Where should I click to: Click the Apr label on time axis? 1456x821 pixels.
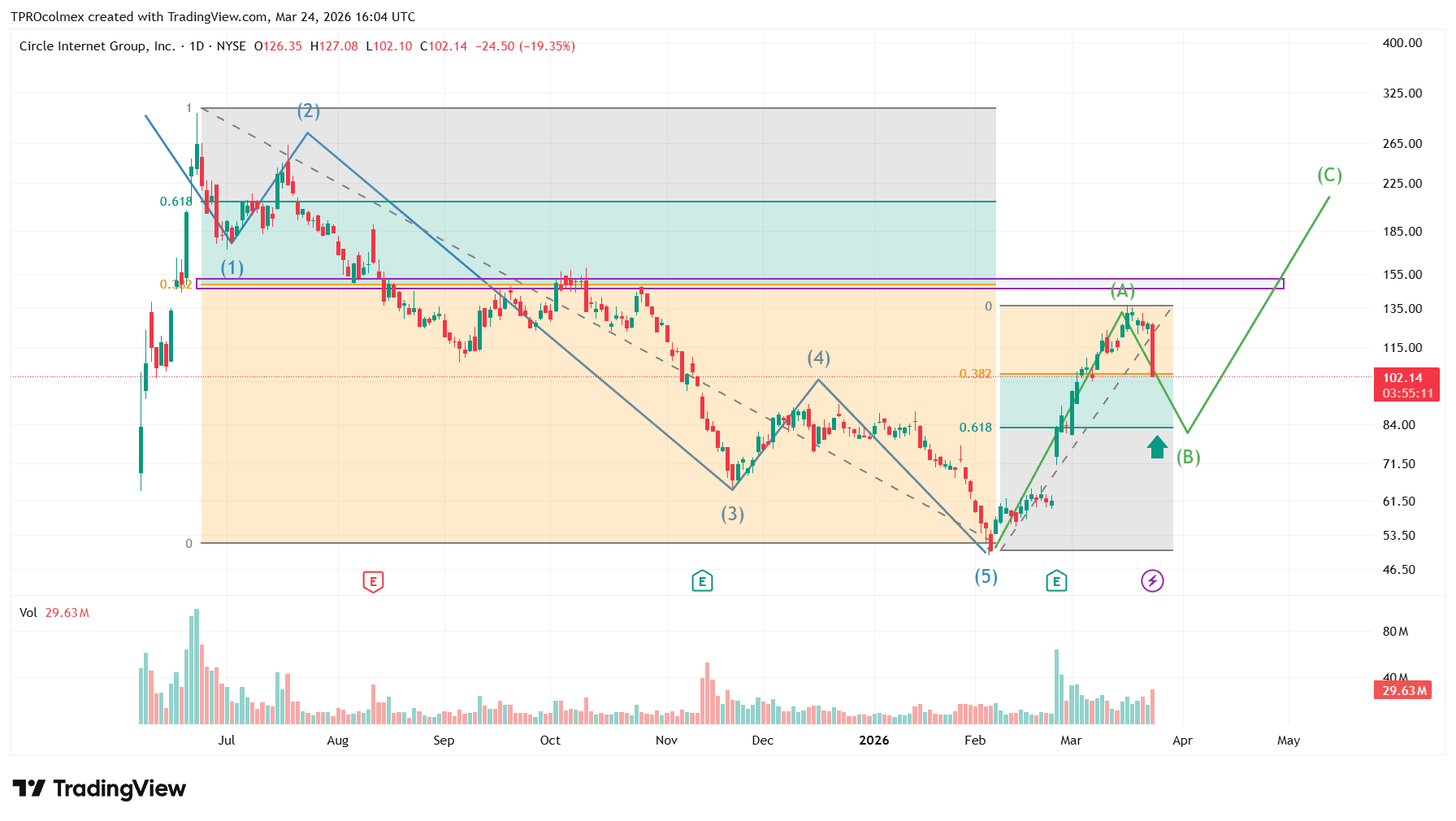[x=1182, y=741]
